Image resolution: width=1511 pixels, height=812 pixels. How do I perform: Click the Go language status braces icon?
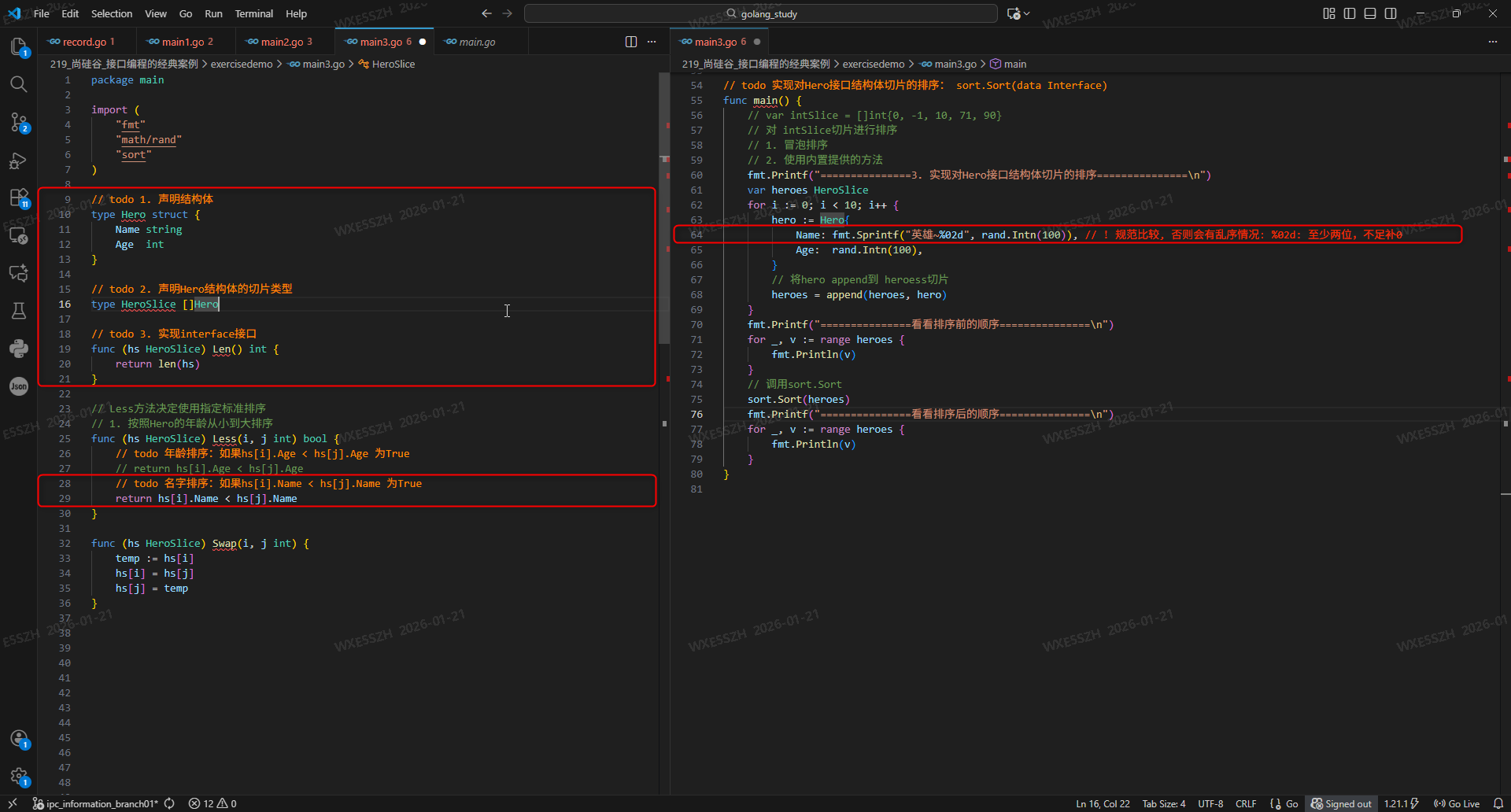[x=1276, y=803]
